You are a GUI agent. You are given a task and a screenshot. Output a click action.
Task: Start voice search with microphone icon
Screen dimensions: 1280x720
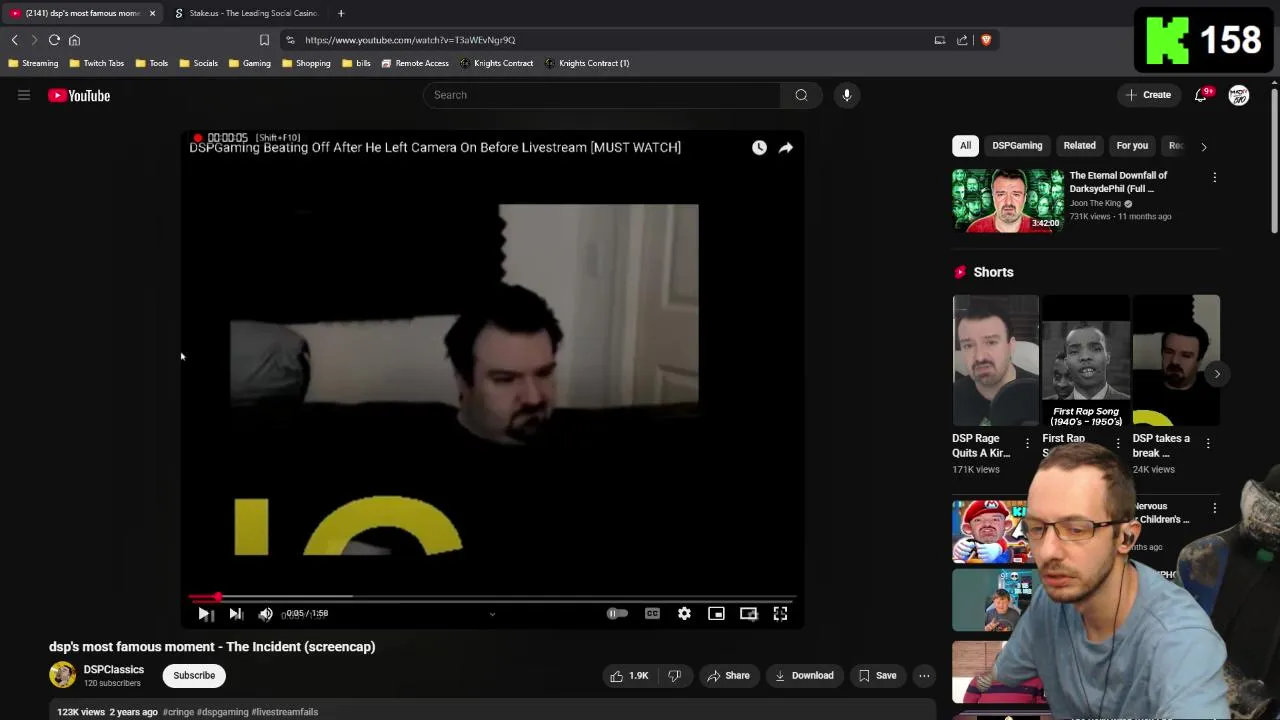click(x=846, y=95)
